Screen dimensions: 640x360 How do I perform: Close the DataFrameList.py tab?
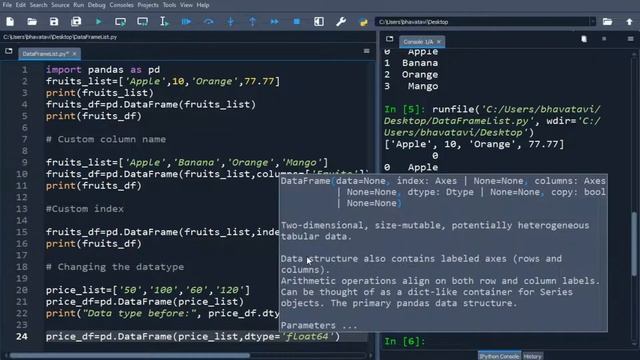tap(74, 53)
